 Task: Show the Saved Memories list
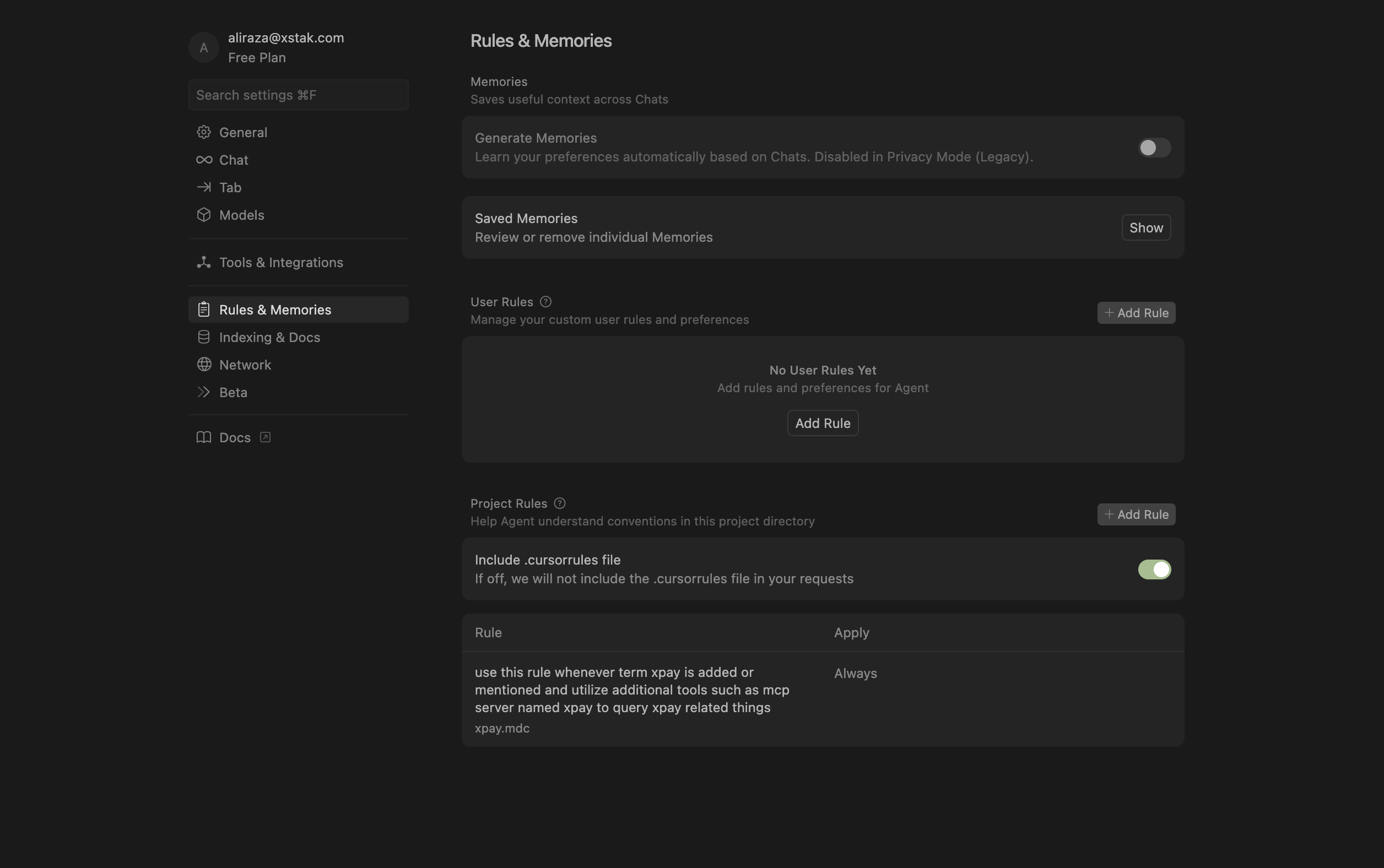(1146, 227)
